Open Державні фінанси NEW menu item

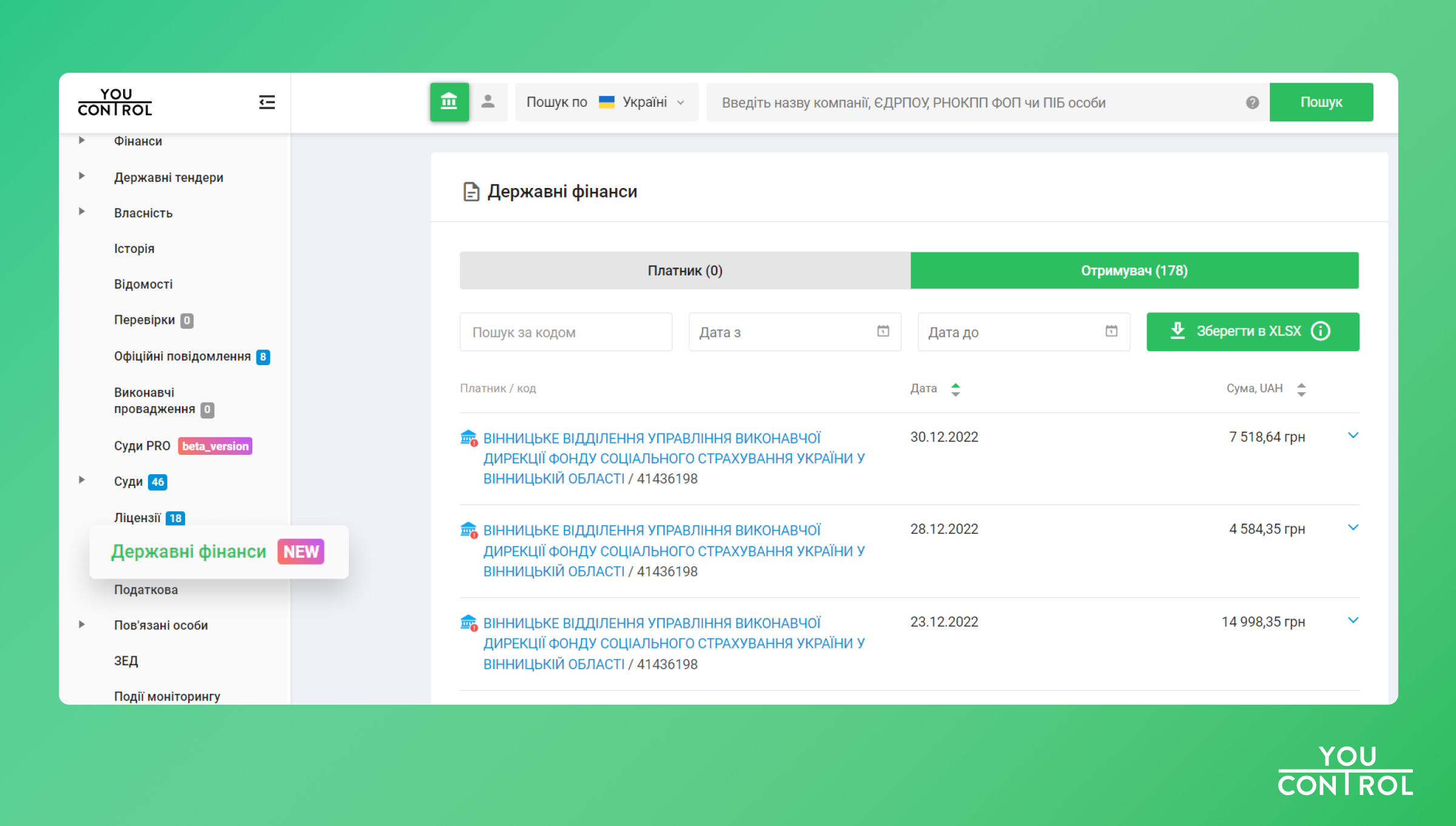pyautogui.click(x=218, y=552)
